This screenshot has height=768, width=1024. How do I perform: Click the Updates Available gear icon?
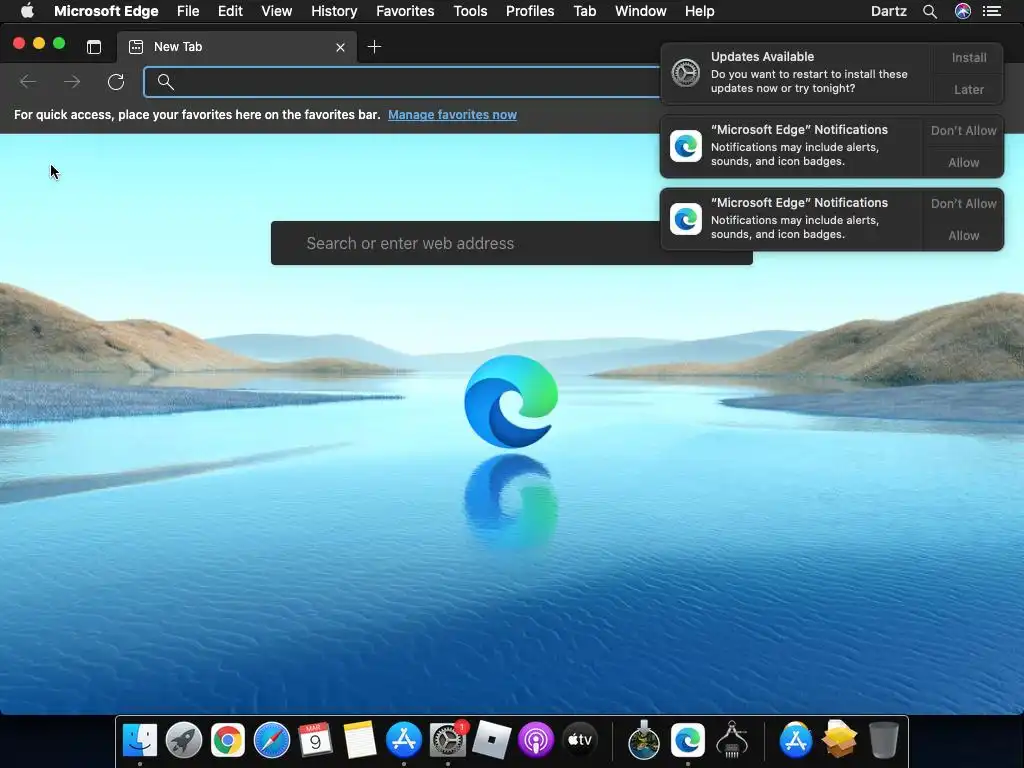[686, 72]
